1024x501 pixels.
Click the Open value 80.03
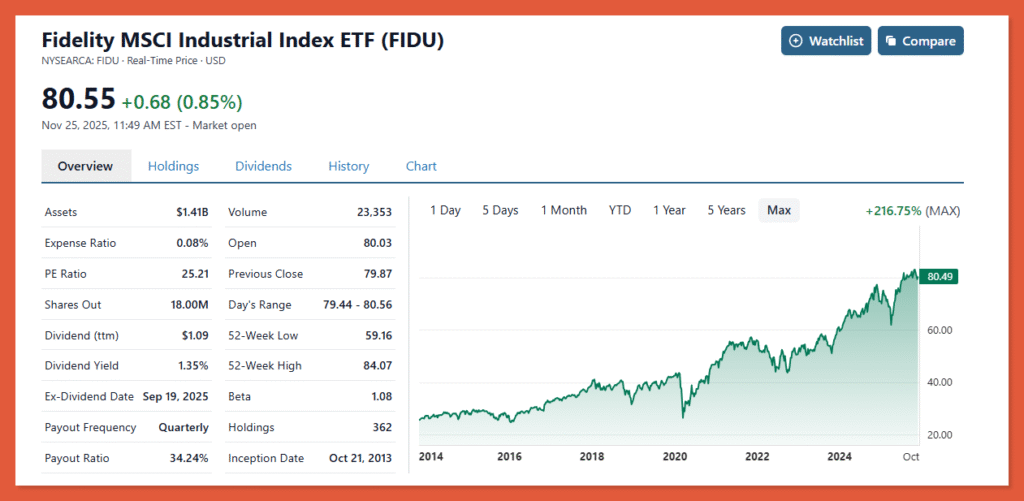click(x=377, y=243)
